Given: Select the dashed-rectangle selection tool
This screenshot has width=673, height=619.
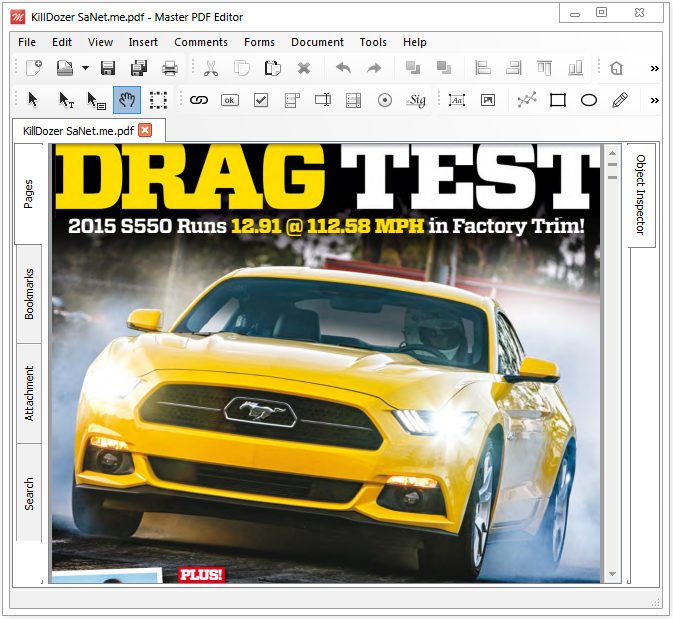Looking at the screenshot, I should [158, 100].
